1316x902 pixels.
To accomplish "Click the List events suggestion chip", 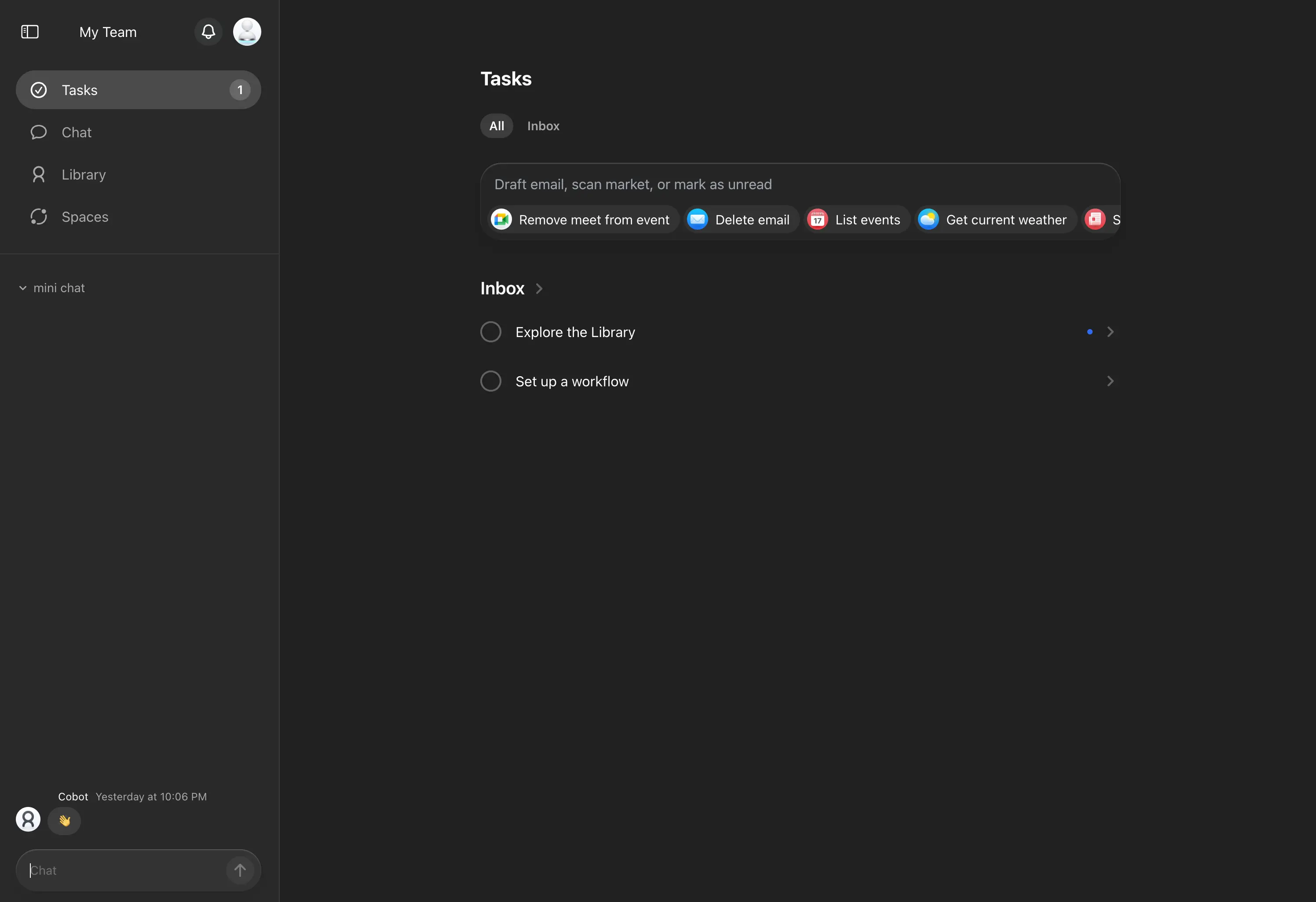I will [x=857, y=220].
